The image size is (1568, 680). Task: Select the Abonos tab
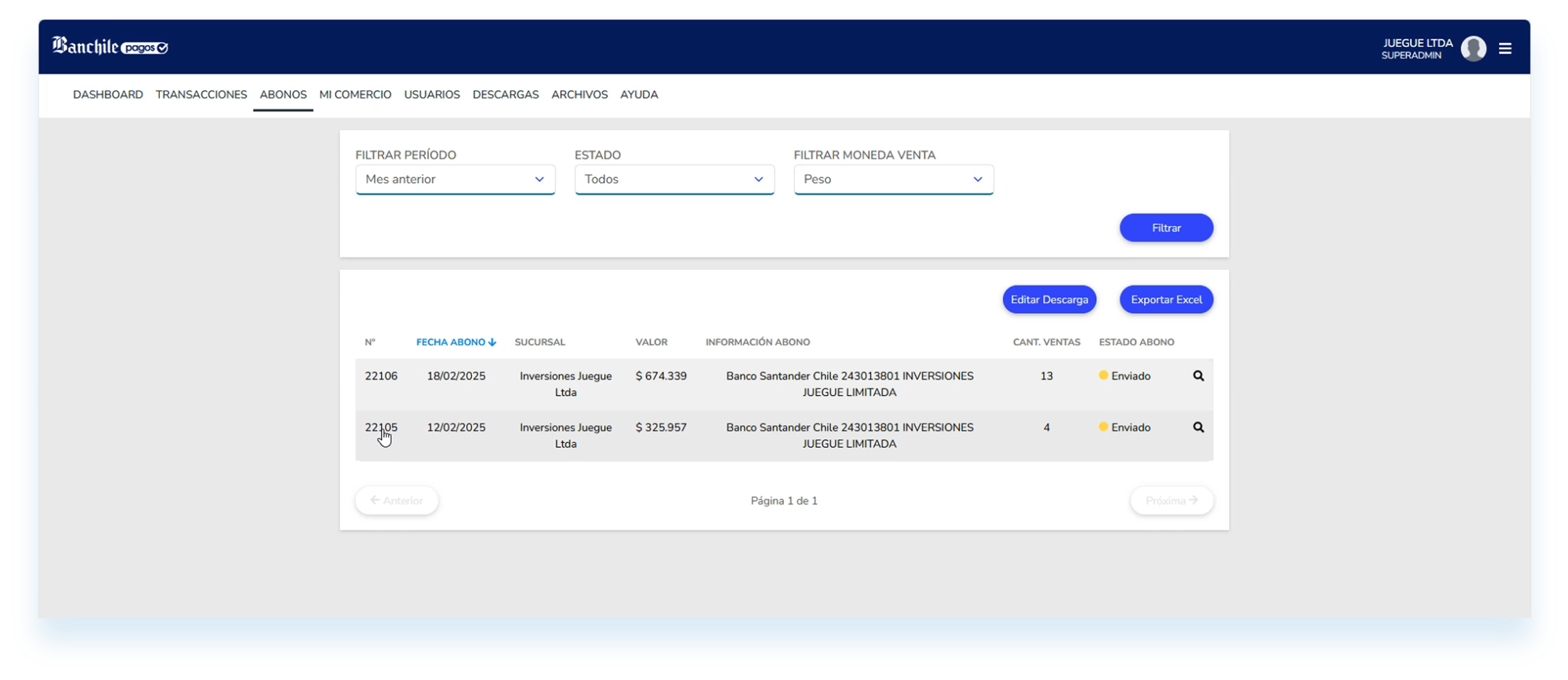click(x=283, y=94)
